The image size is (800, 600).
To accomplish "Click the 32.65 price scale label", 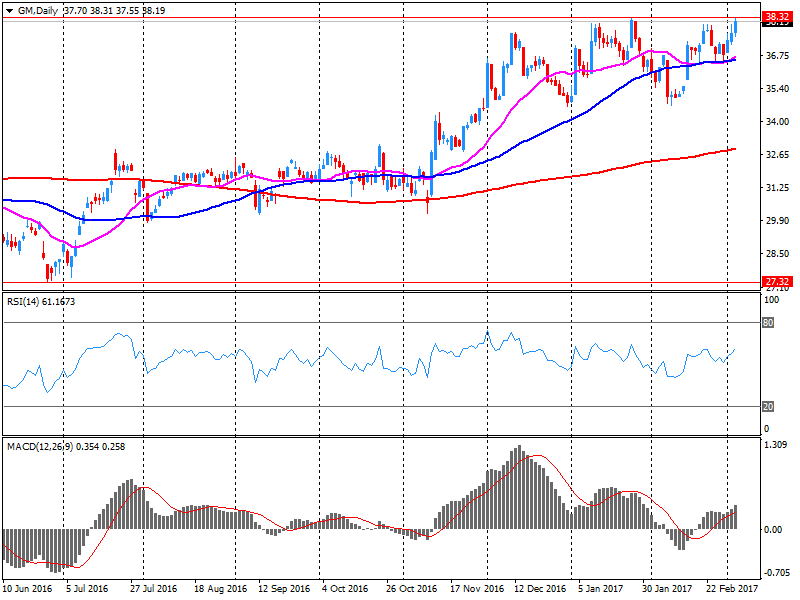I will coord(776,155).
